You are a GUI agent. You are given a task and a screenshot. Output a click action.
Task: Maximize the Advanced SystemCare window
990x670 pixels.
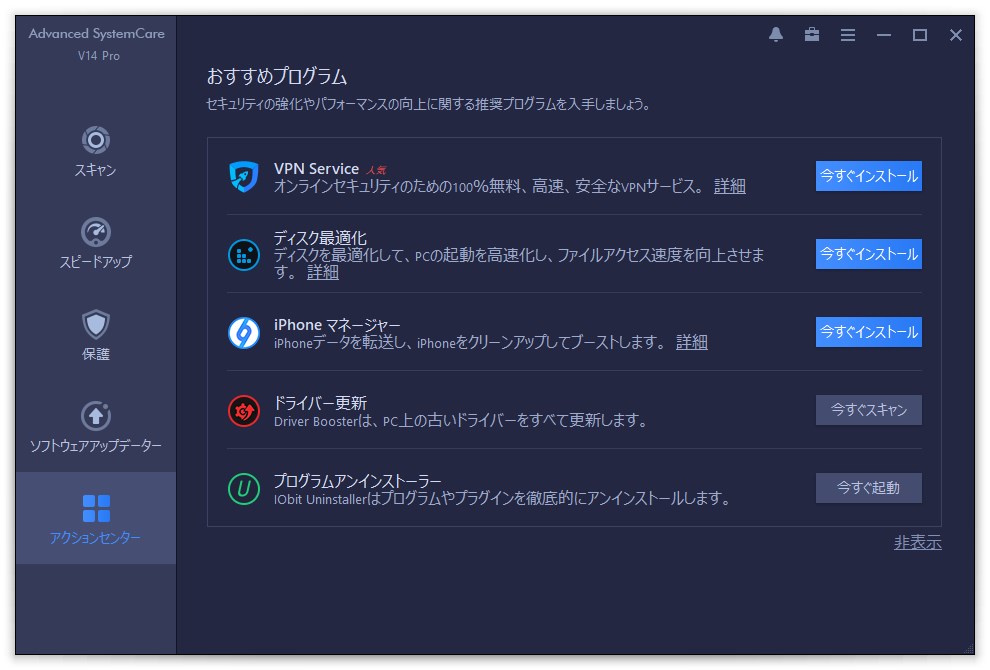click(x=920, y=35)
